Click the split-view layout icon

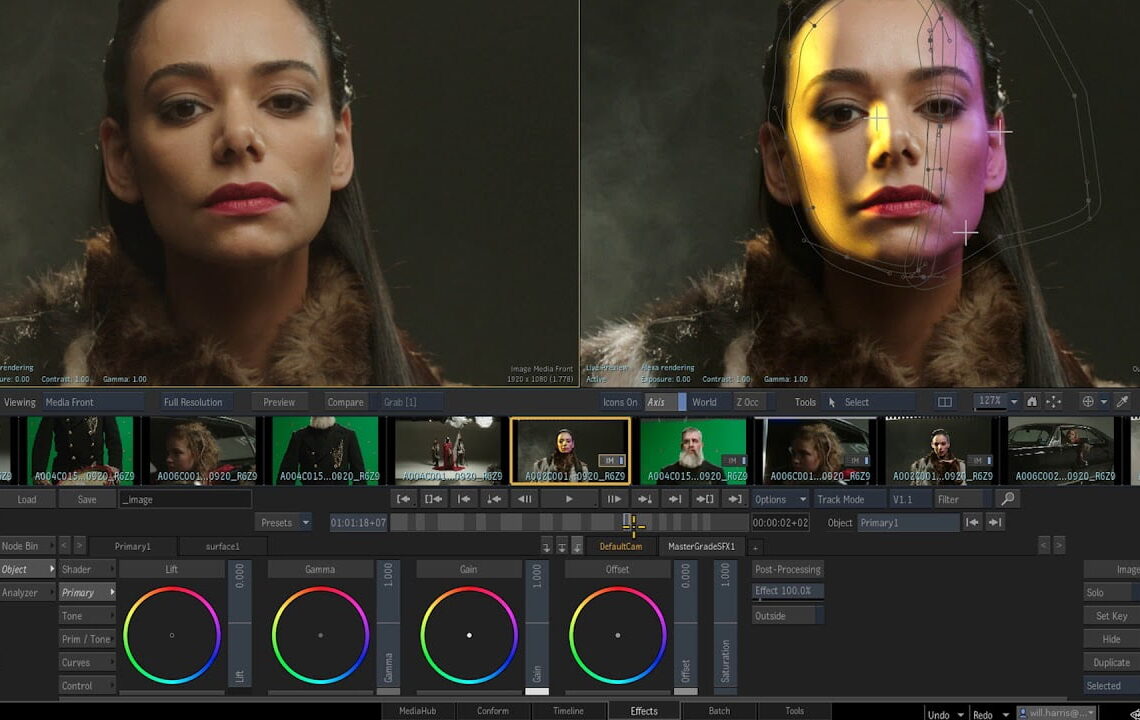tap(945, 402)
